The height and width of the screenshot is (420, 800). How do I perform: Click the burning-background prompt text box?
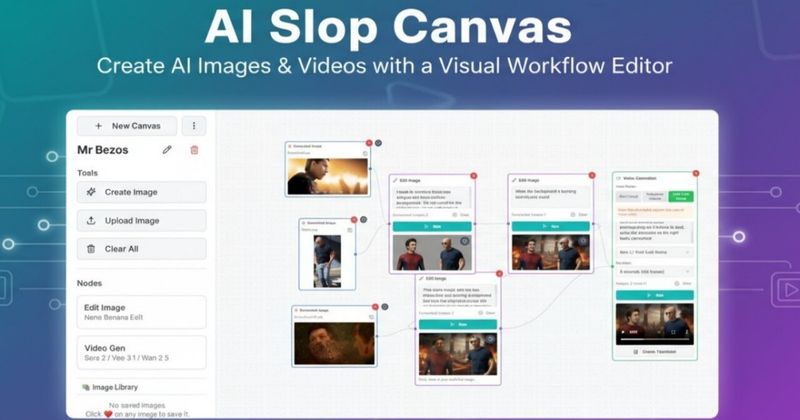pos(551,197)
